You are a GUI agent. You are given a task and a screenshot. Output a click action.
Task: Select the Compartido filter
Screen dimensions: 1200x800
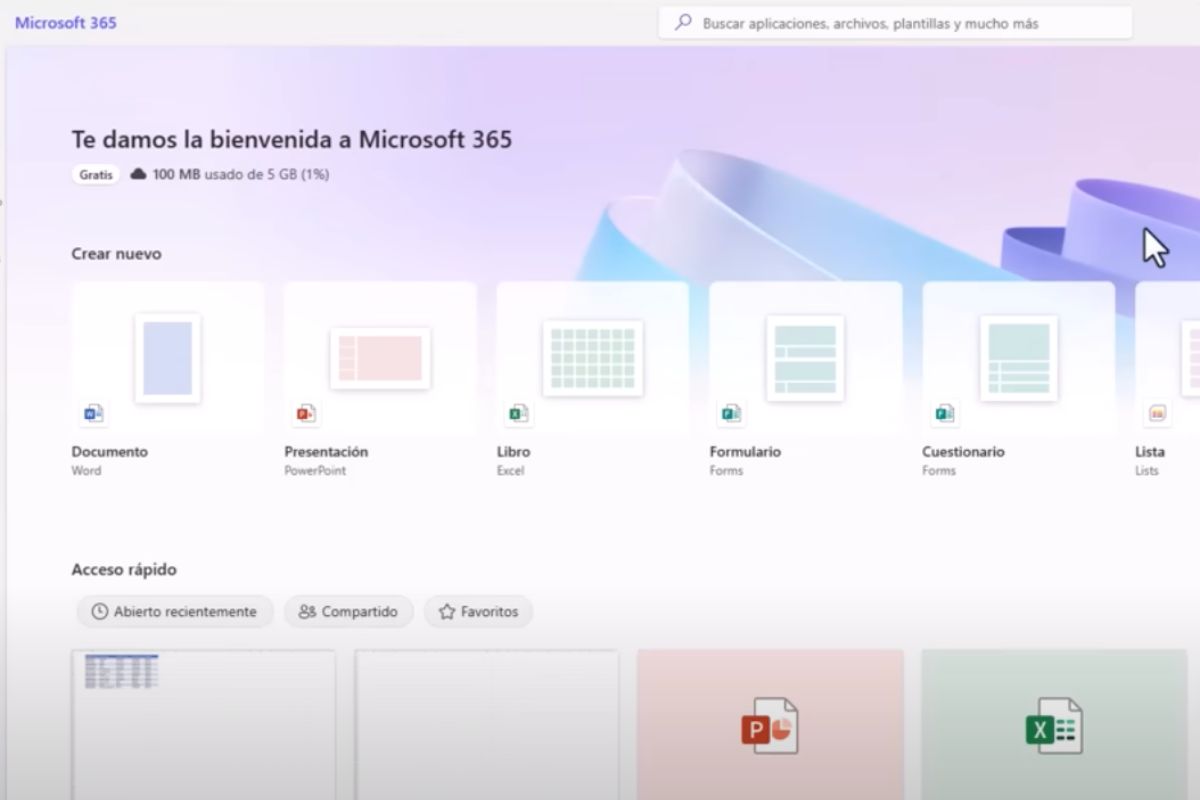tap(348, 611)
